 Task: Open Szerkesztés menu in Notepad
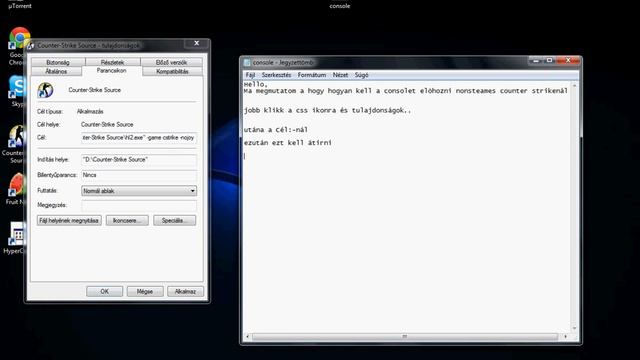[x=276, y=75]
